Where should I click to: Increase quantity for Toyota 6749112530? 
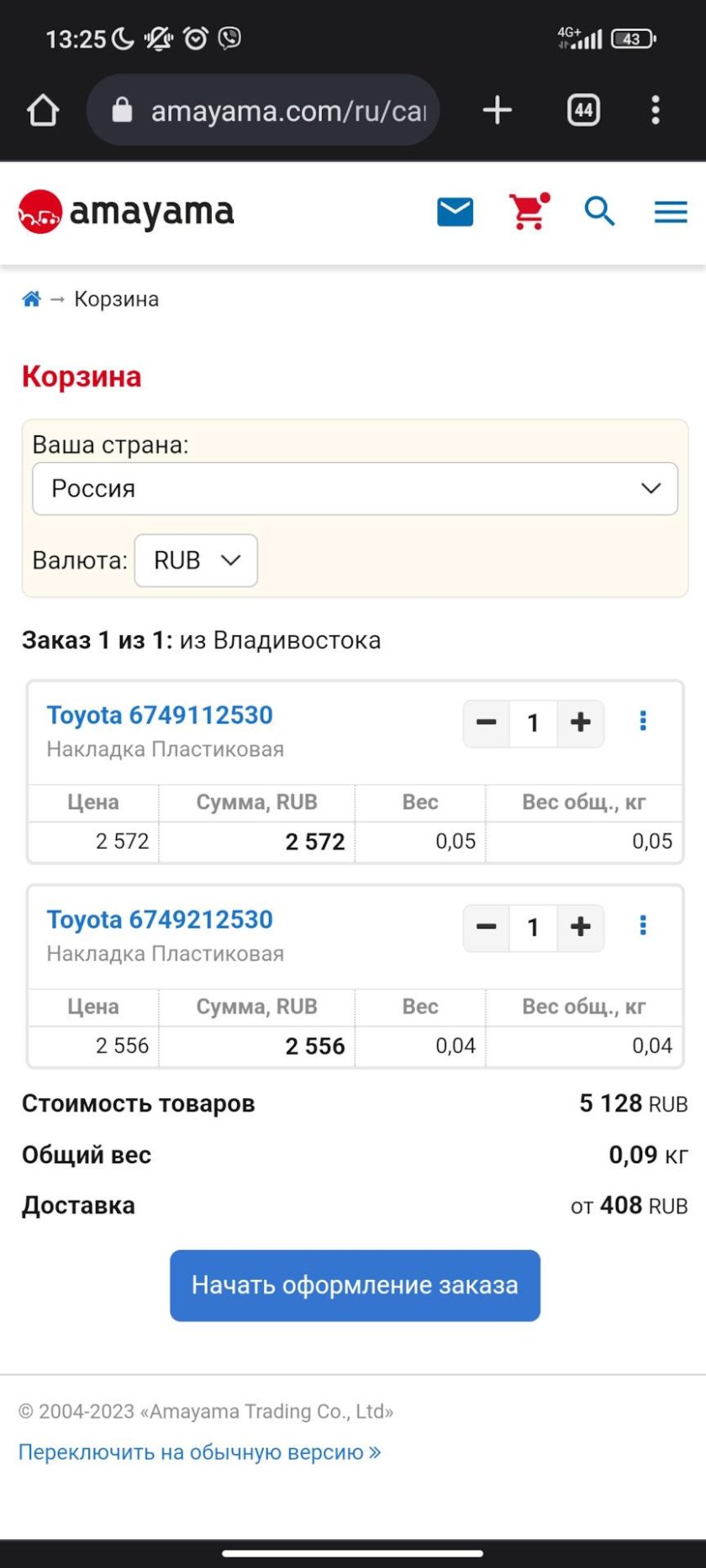click(x=581, y=723)
